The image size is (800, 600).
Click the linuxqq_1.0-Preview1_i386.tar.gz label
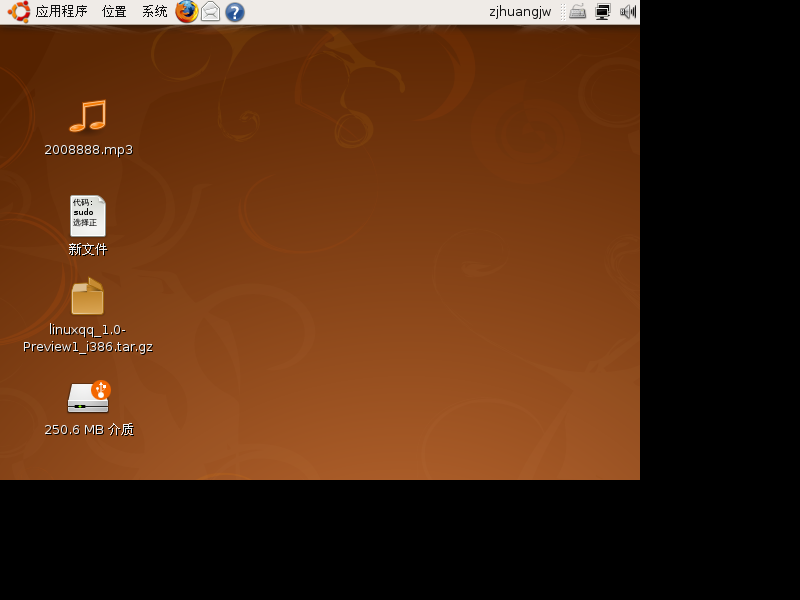click(88, 338)
